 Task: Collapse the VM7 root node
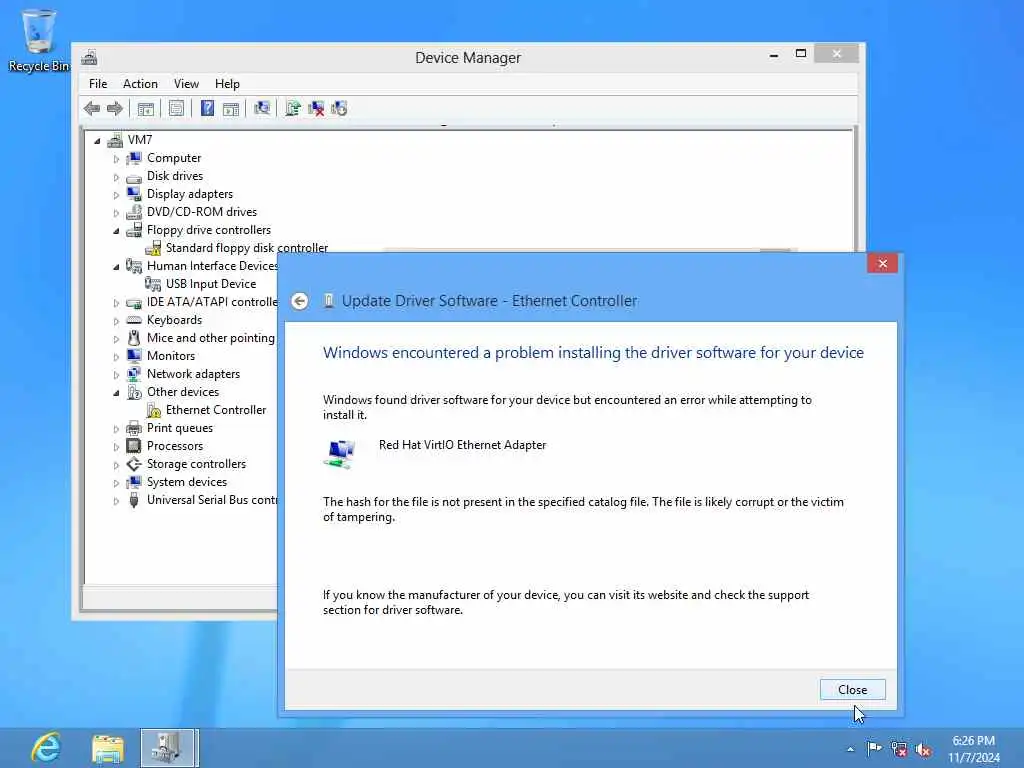pyautogui.click(x=97, y=140)
